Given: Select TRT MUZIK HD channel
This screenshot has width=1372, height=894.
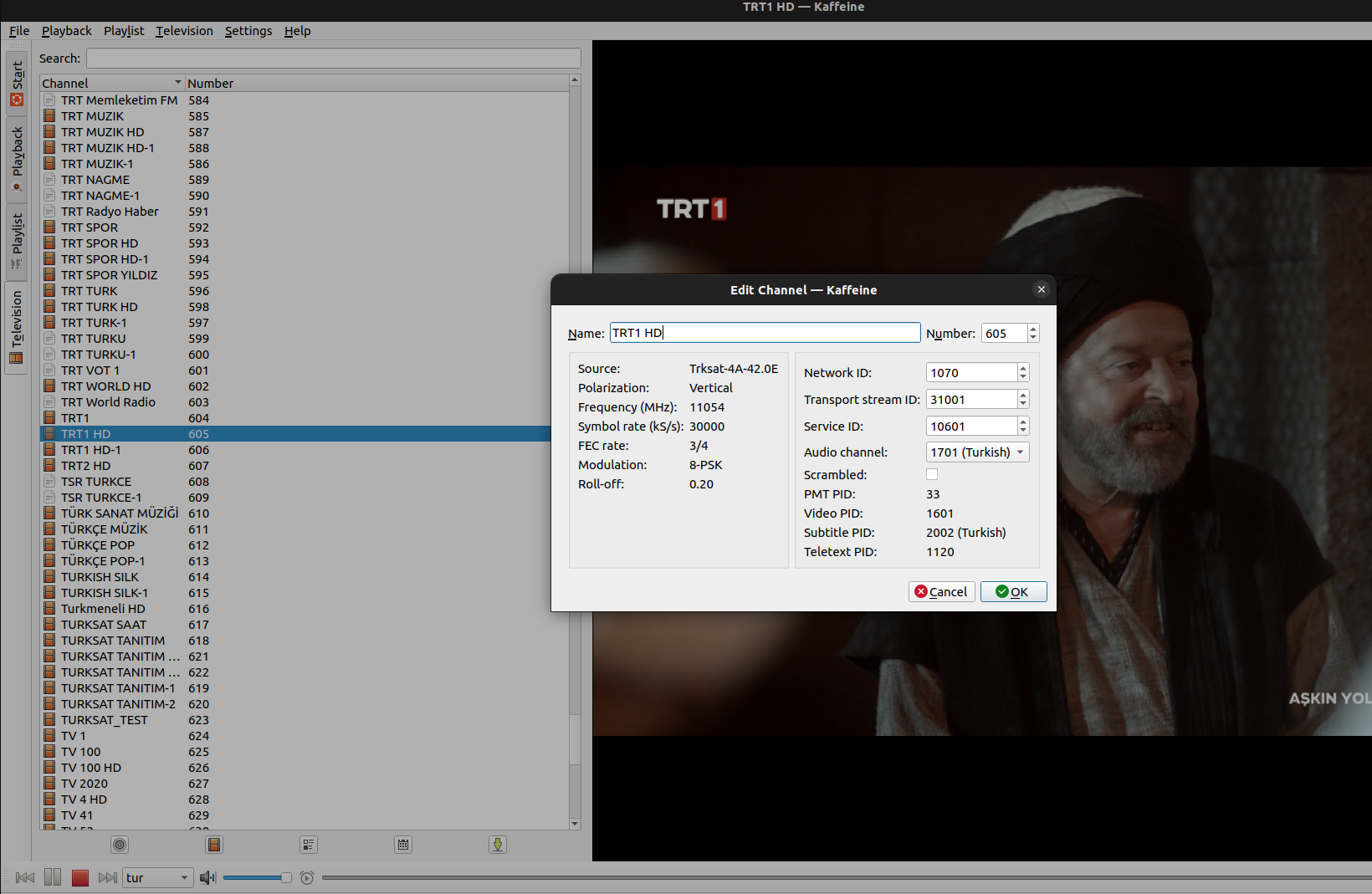Looking at the screenshot, I should [305, 132].
